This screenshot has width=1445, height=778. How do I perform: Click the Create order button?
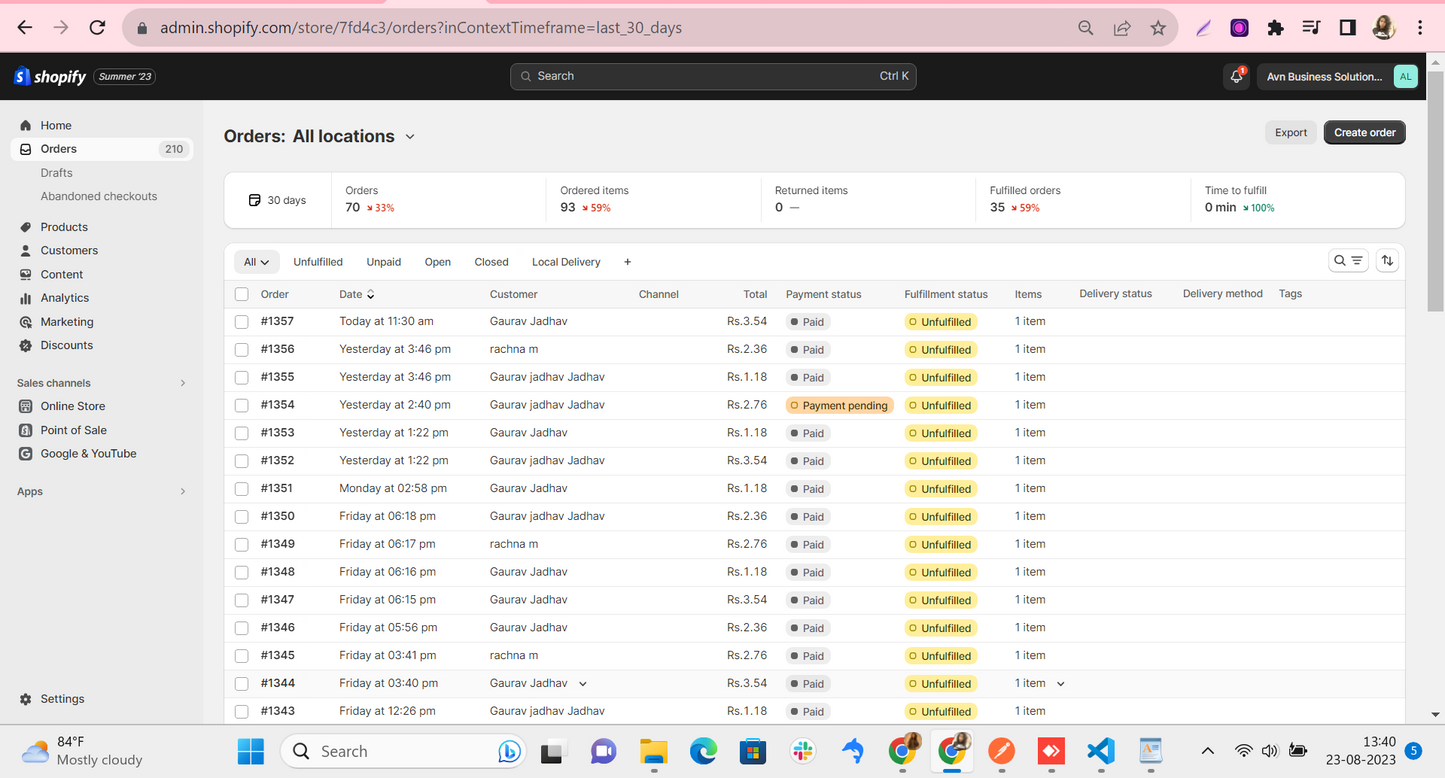click(1364, 132)
